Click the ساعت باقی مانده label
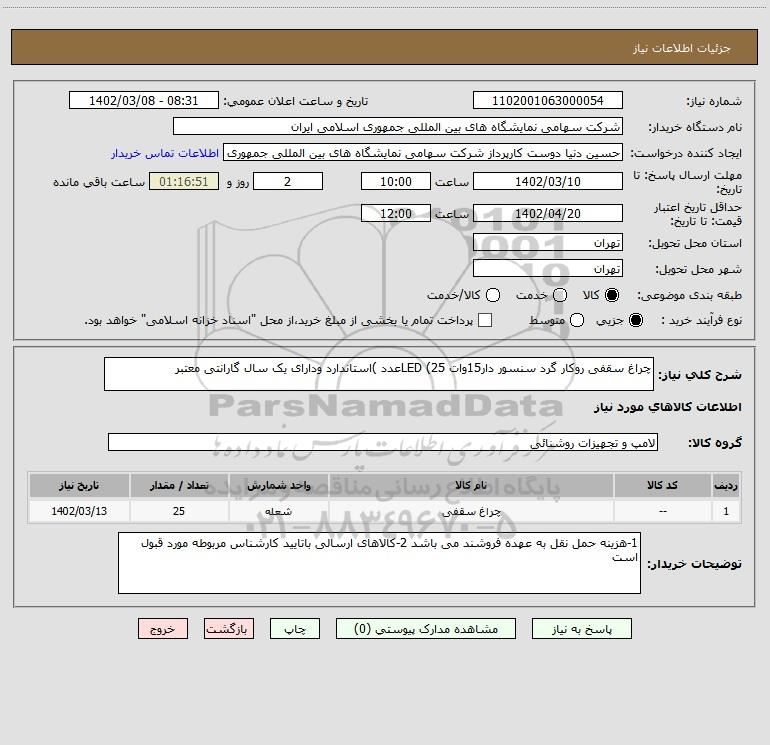Screen dimensions: 770x745 tap(99, 182)
